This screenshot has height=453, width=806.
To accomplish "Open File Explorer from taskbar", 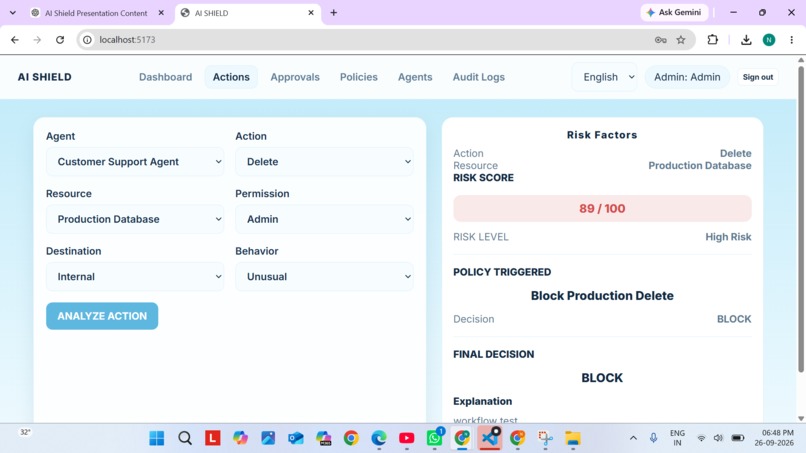I will (573, 438).
